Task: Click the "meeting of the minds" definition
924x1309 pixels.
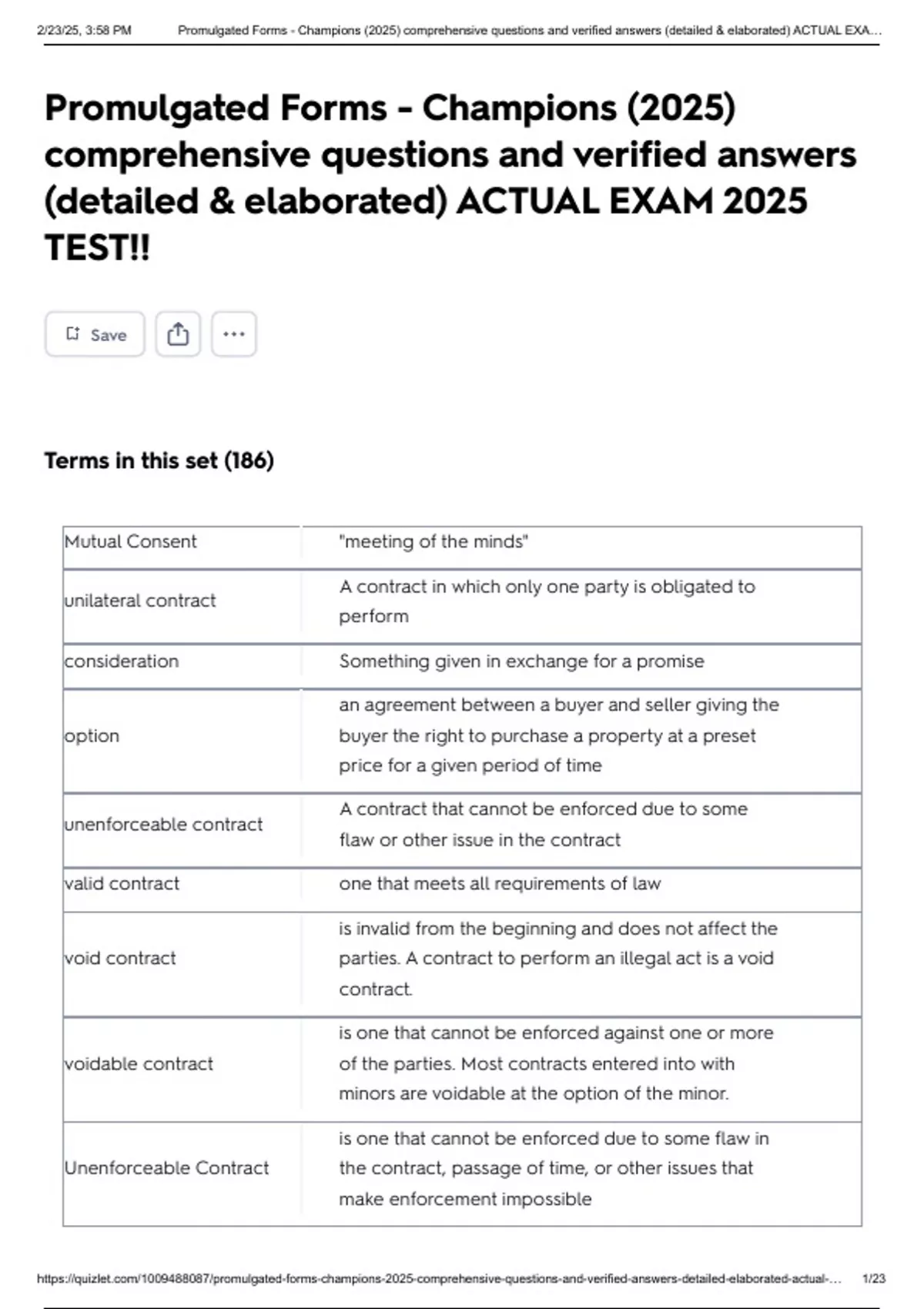Action: coord(434,541)
